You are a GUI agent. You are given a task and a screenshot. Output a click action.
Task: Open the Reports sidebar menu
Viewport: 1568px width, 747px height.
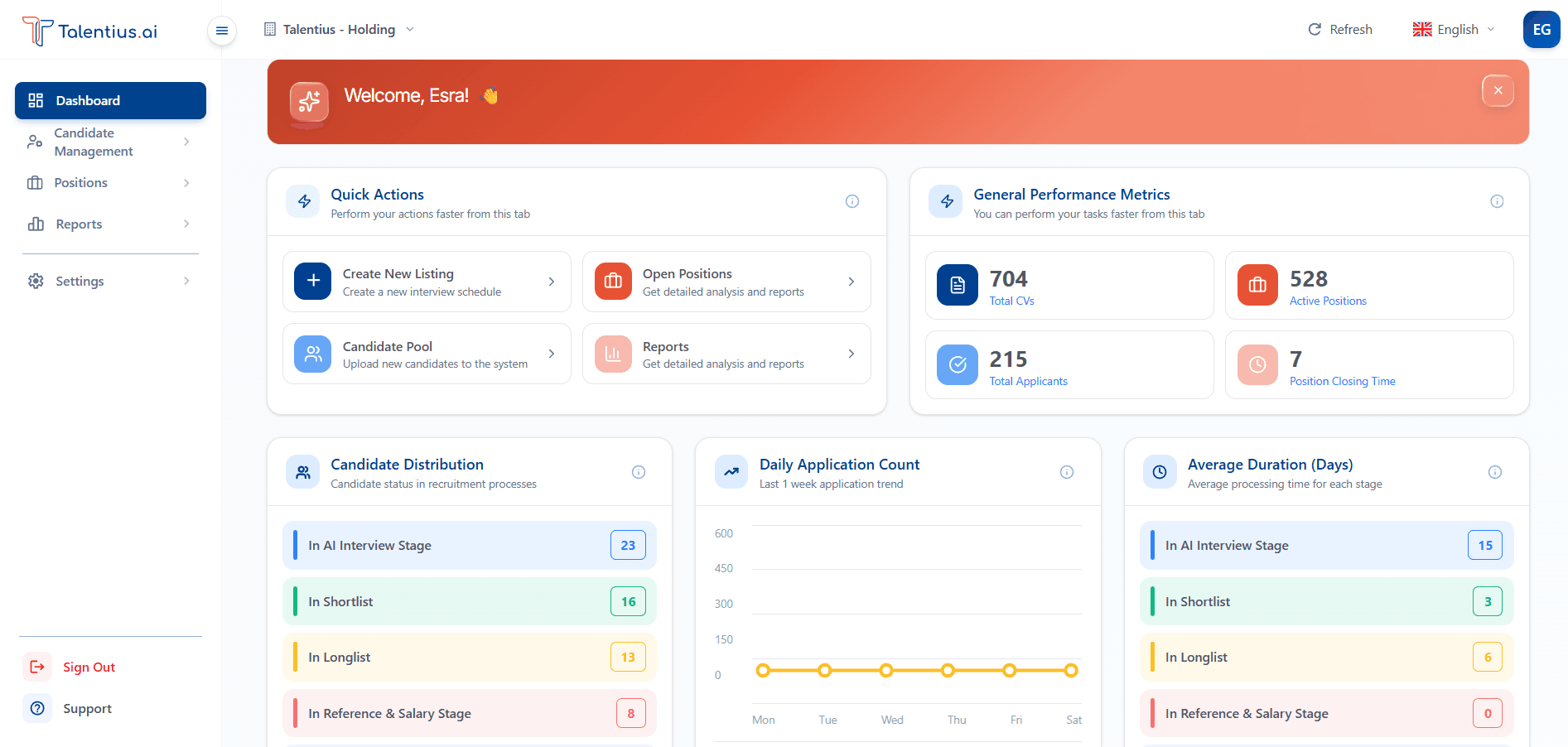pos(110,224)
